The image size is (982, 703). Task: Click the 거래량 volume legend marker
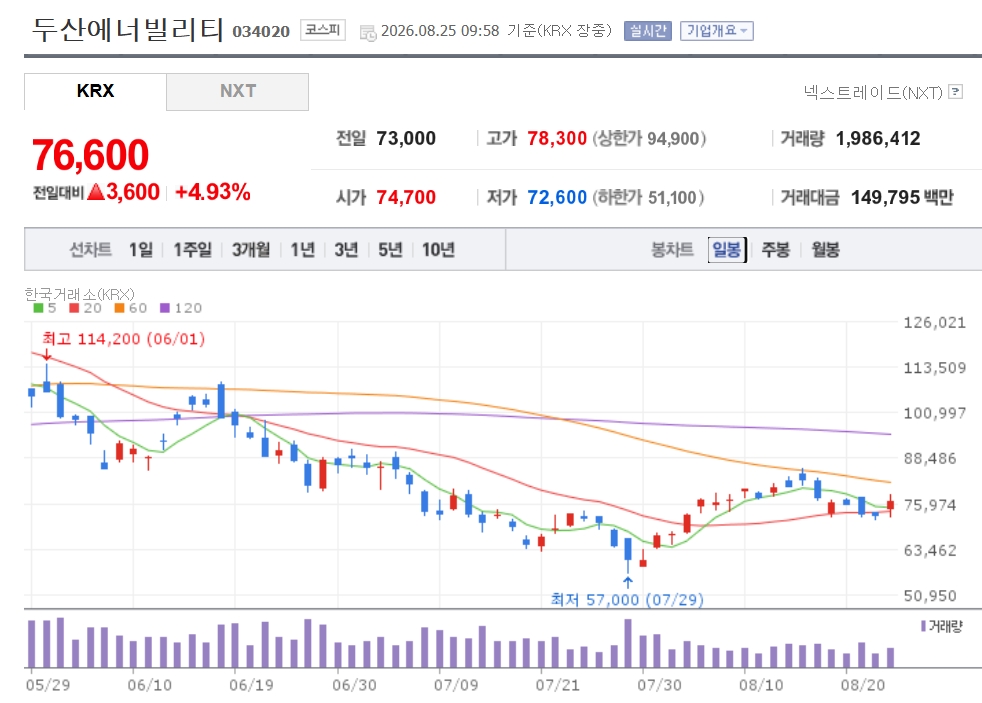click(923, 626)
